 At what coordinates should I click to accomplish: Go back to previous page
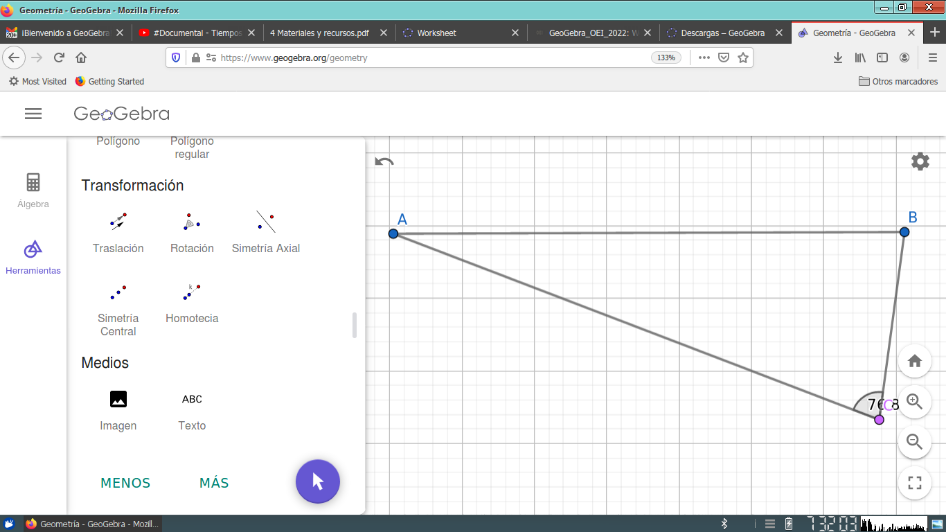(14, 58)
